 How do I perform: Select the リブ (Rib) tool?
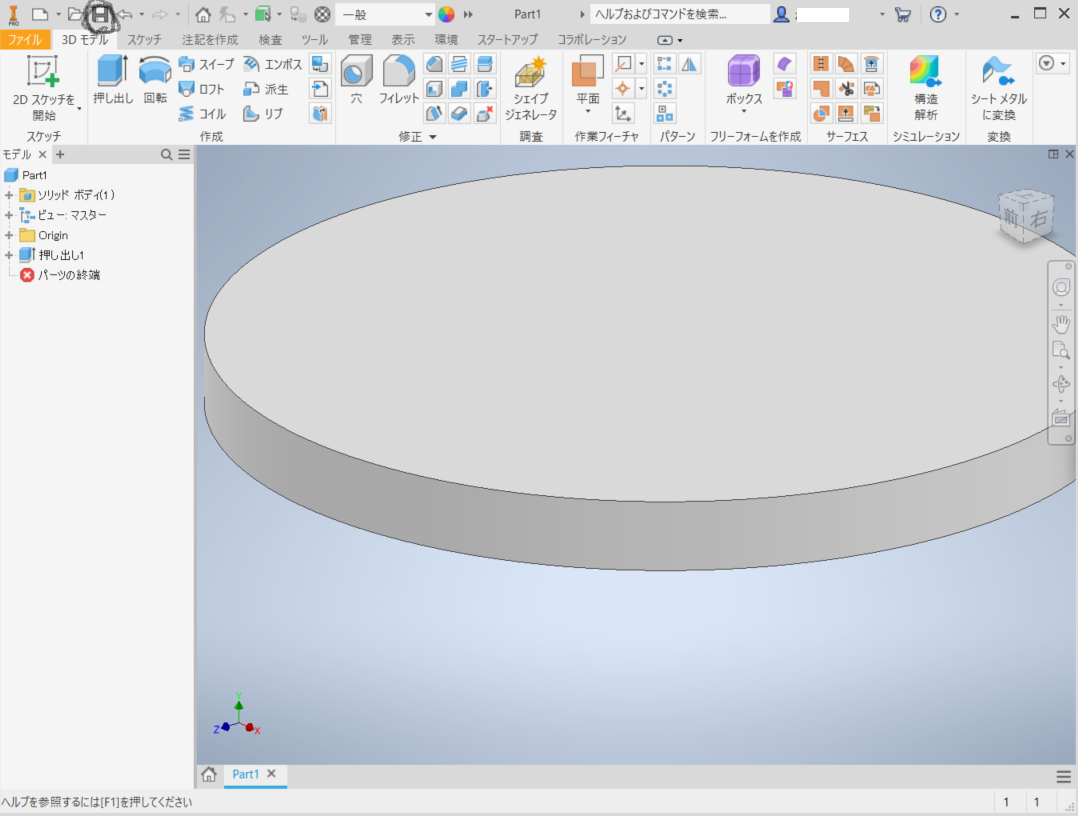[263, 114]
